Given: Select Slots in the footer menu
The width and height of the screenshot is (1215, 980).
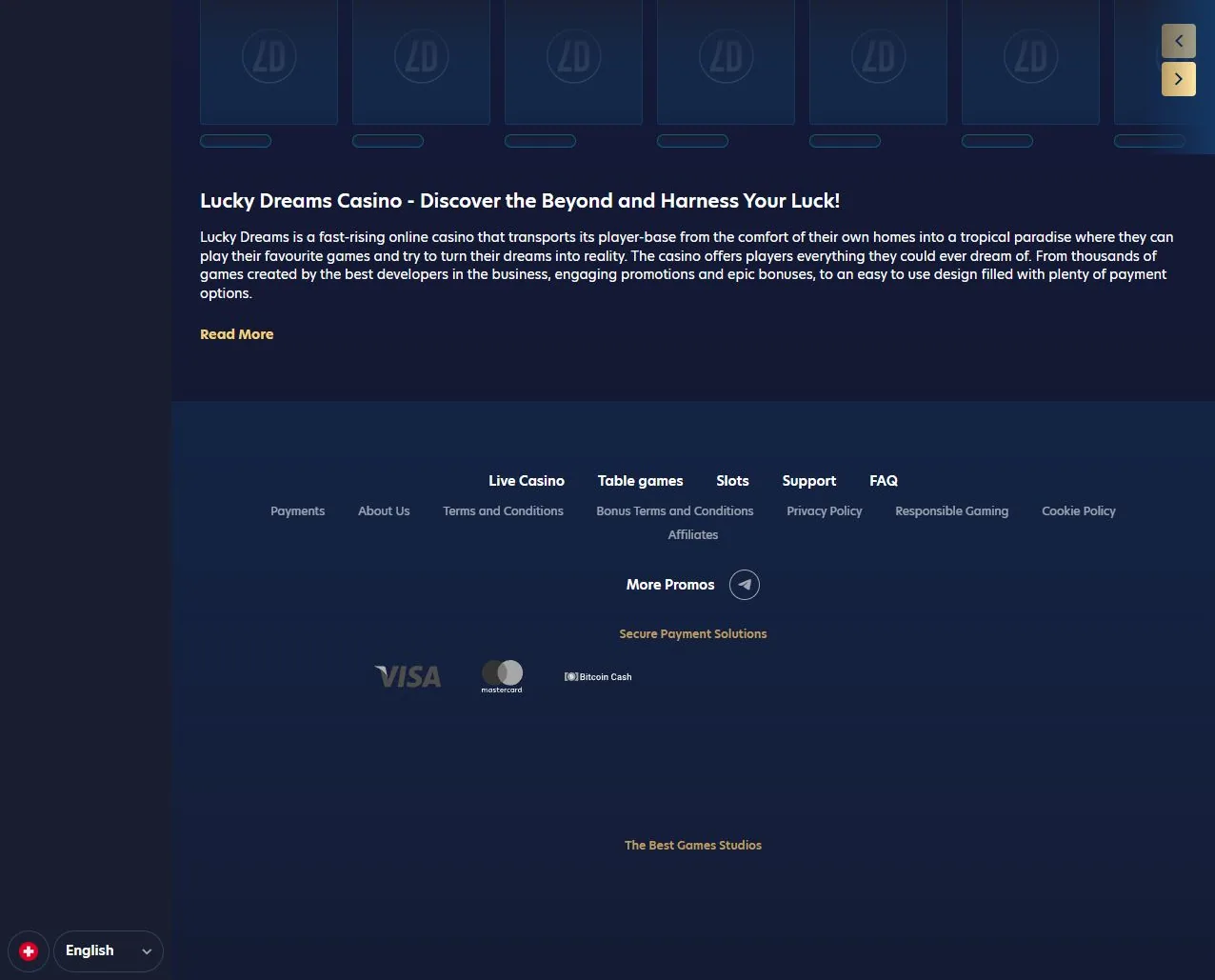Looking at the screenshot, I should click(732, 481).
